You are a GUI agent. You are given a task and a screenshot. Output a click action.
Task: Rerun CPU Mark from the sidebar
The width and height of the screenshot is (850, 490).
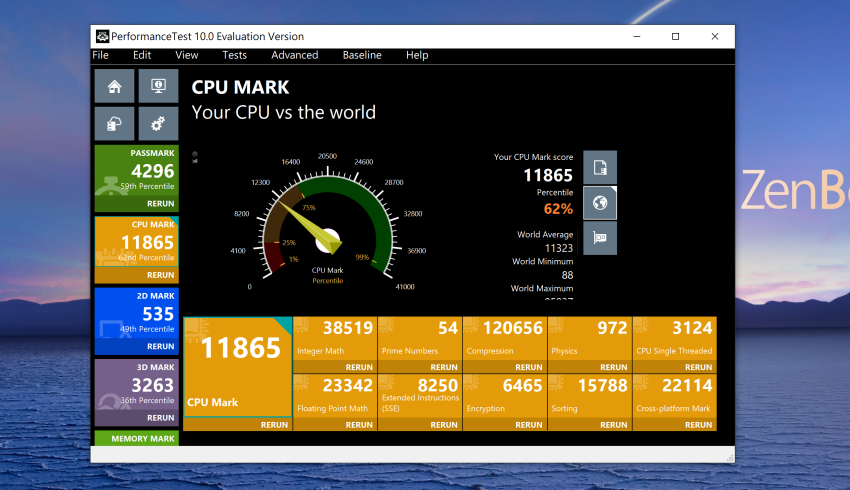(x=160, y=275)
